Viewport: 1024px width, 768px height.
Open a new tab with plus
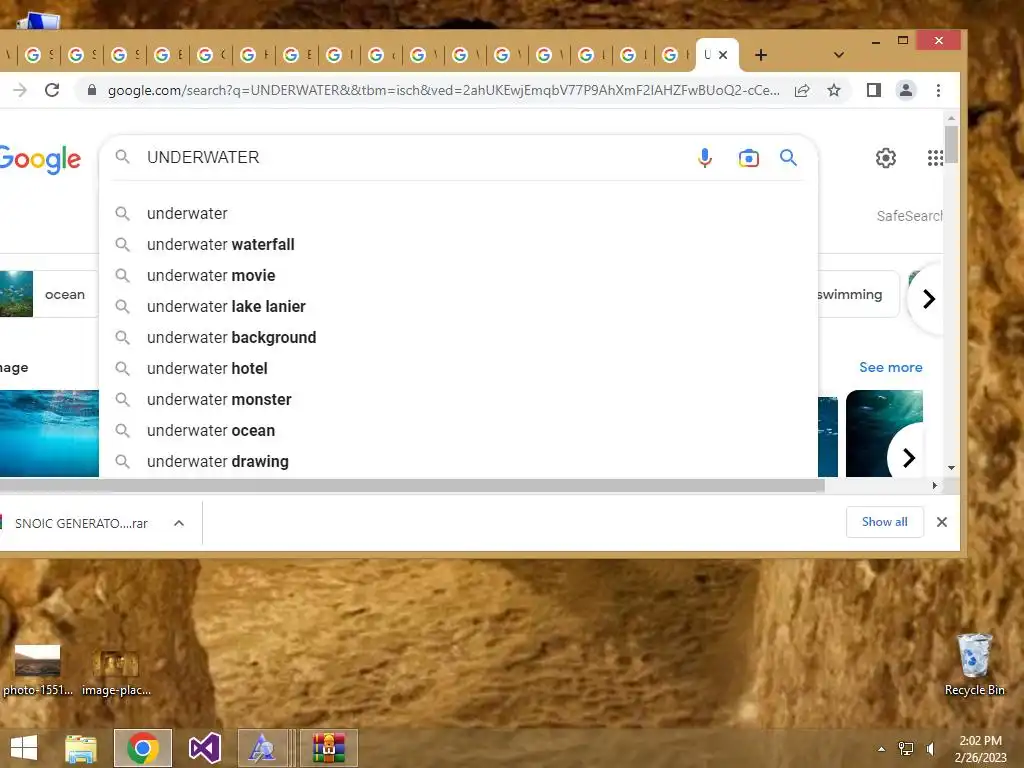pos(761,56)
